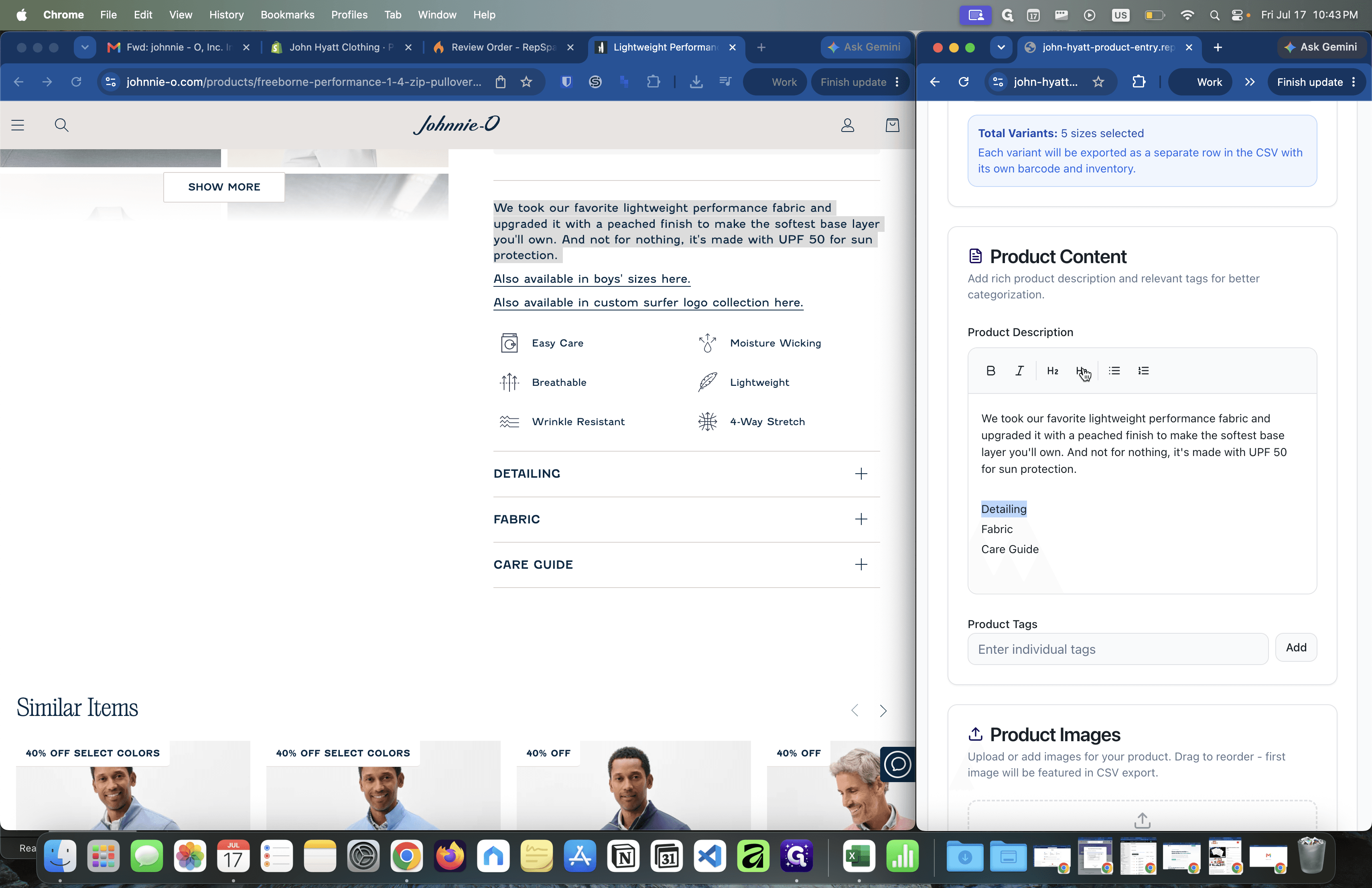
Task: Open Chrome downloads in left window
Action: click(x=696, y=82)
